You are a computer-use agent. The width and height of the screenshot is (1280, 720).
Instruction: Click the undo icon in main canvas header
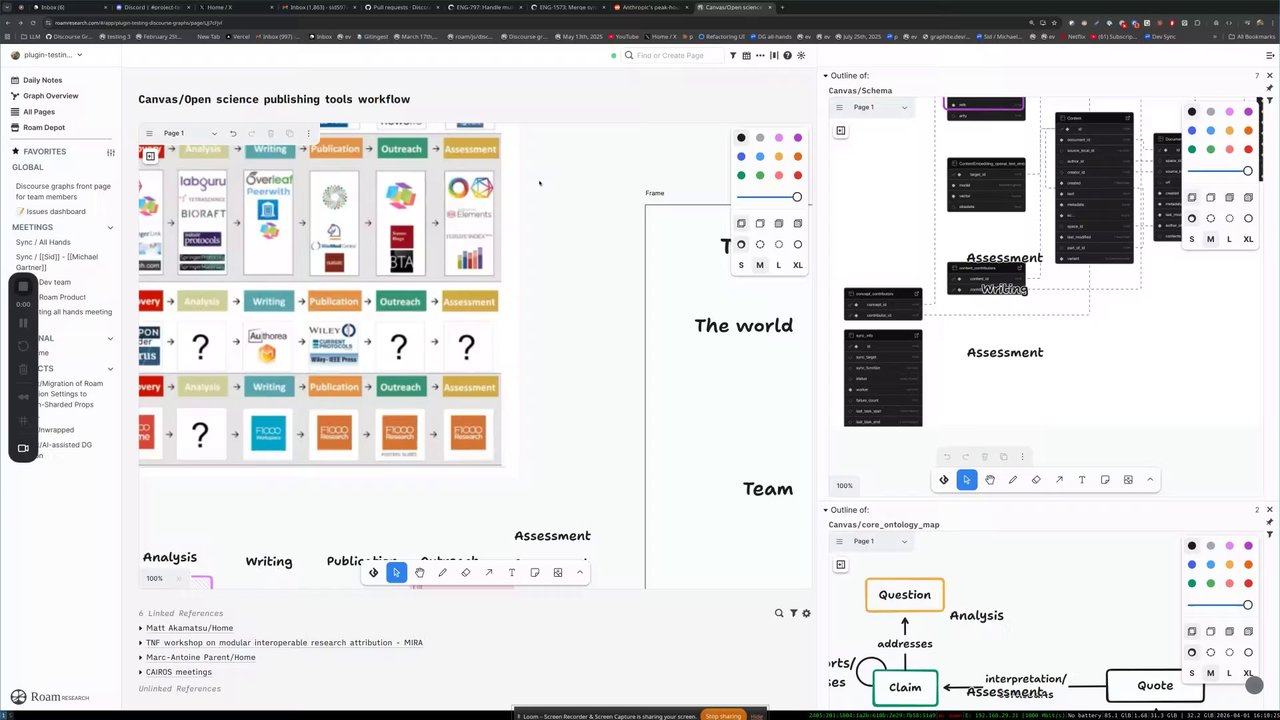pyautogui.click(x=233, y=133)
